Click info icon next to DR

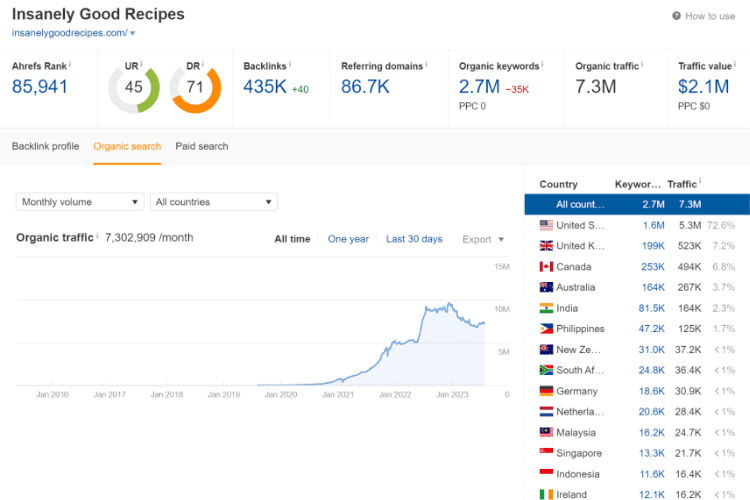point(203,64)
